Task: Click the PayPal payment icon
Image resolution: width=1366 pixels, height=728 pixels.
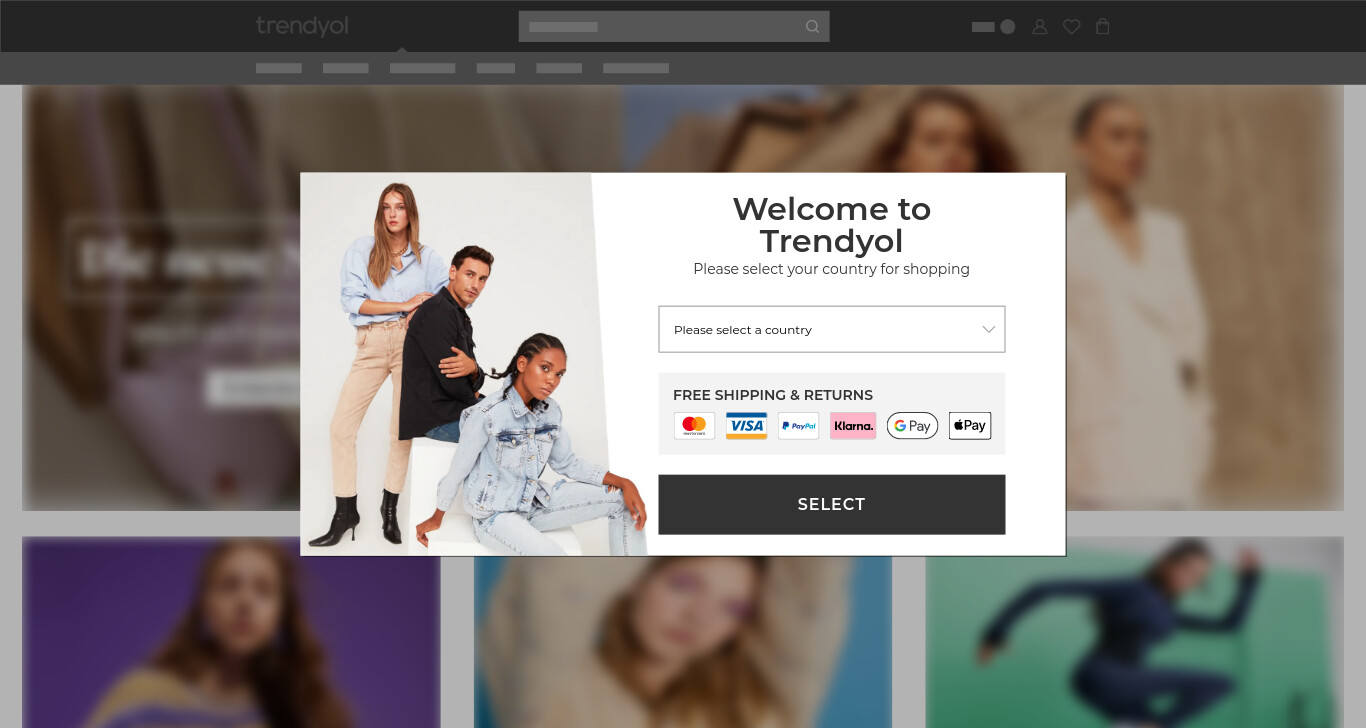Action: coord(798,426)
